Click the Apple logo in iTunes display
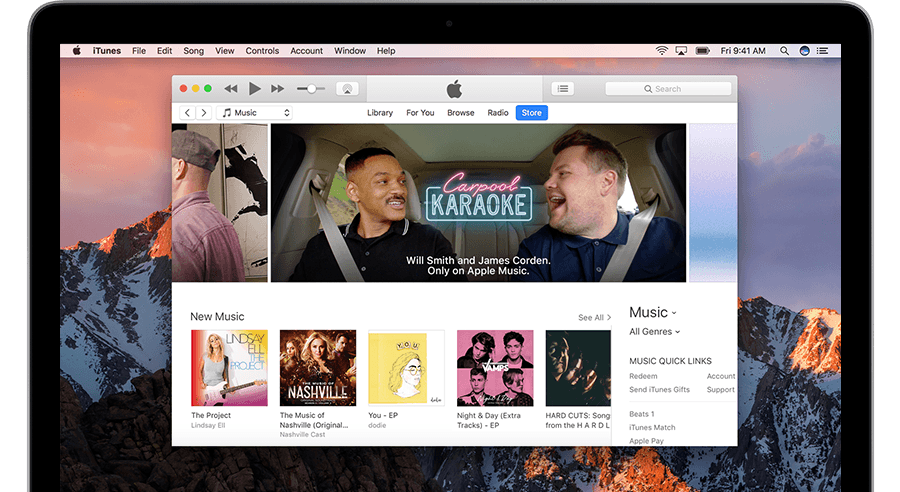Screen dimensions: 900x492 point(454,89)
